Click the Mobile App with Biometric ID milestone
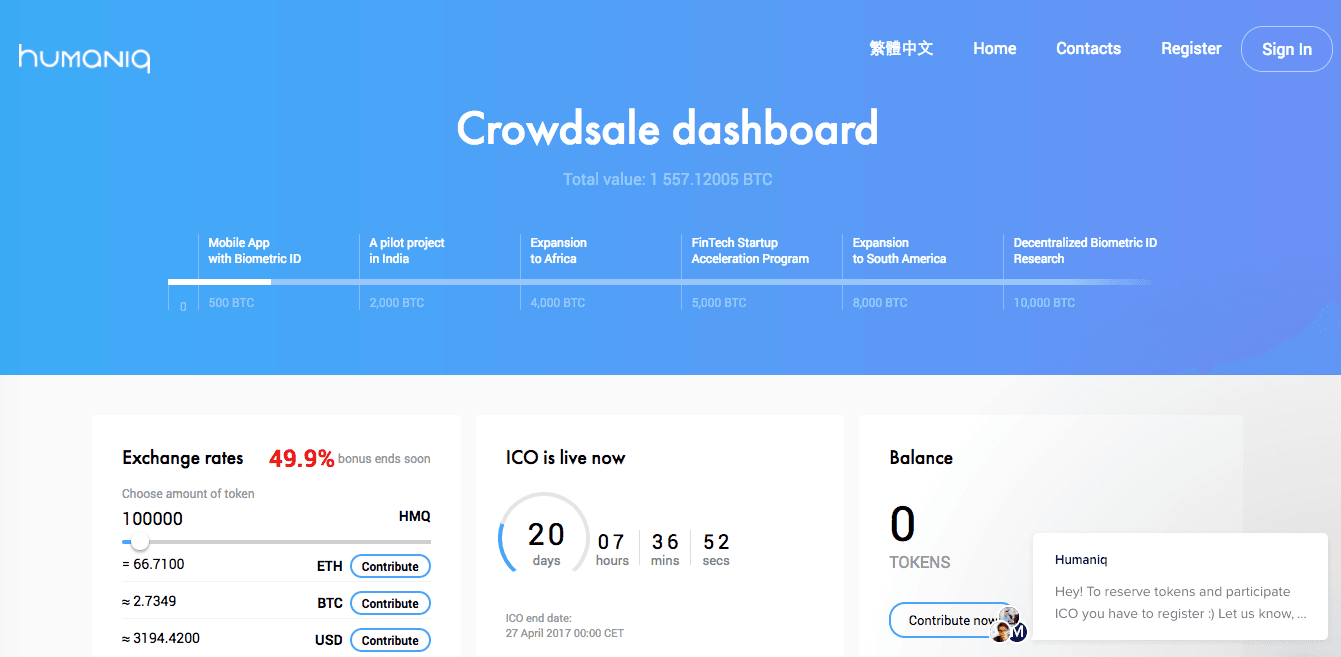 coord(254,251)
